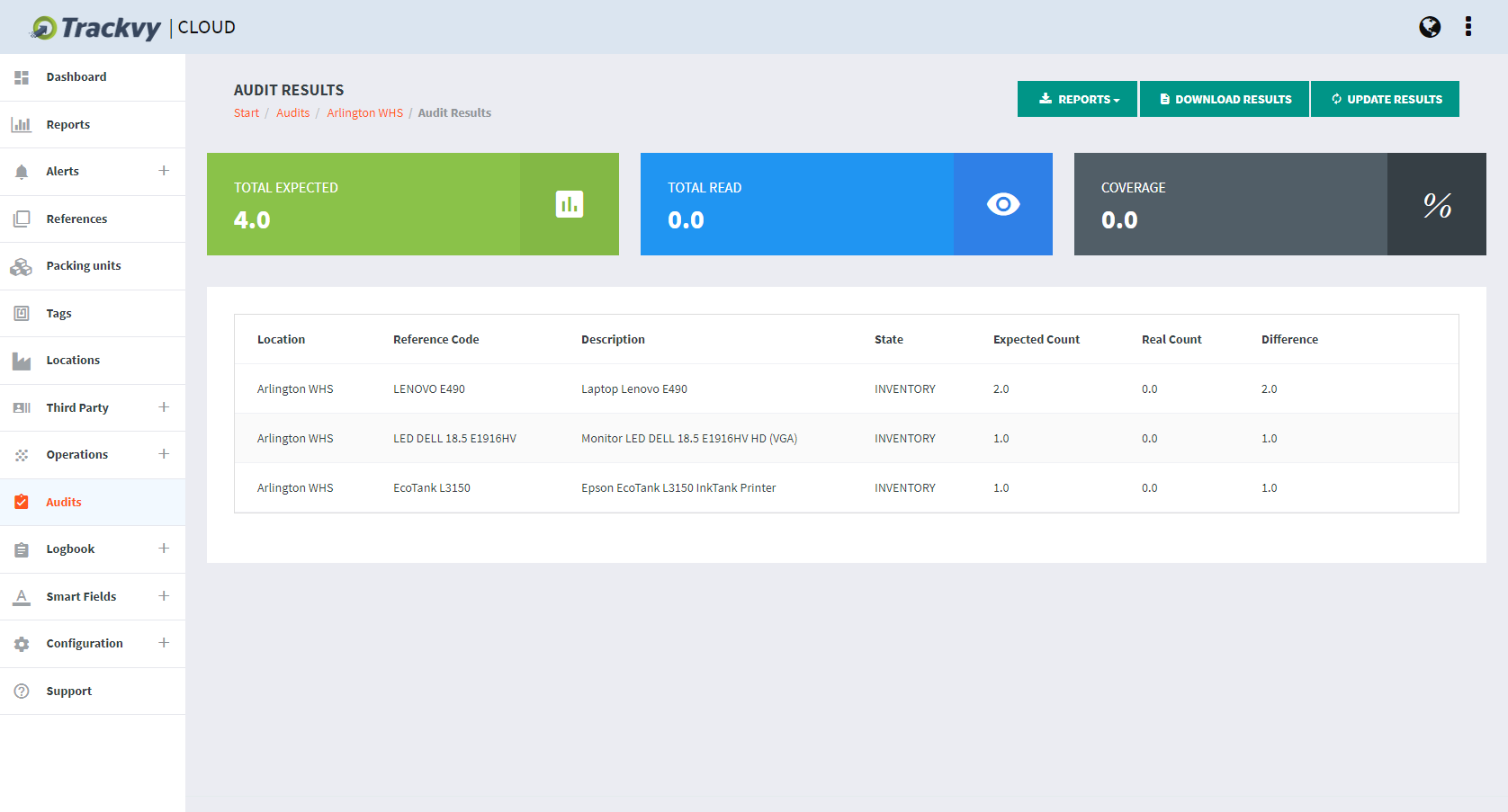Follow the Start breadcrumb link
The height and width of the screenshot is (812, 1508).
pos(247,113)
